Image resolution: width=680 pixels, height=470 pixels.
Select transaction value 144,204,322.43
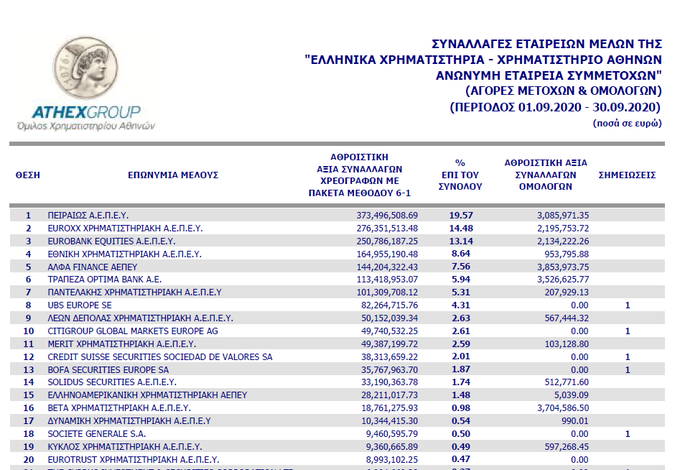(387, 267)
